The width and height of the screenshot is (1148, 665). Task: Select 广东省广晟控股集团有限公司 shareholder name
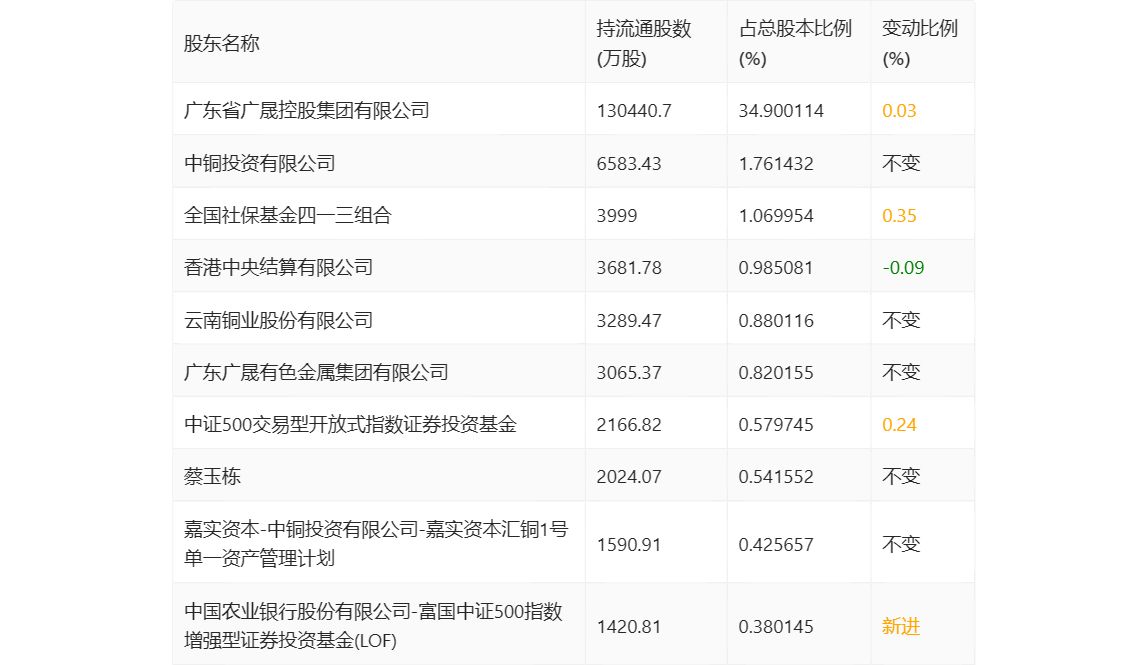point(307,111)
